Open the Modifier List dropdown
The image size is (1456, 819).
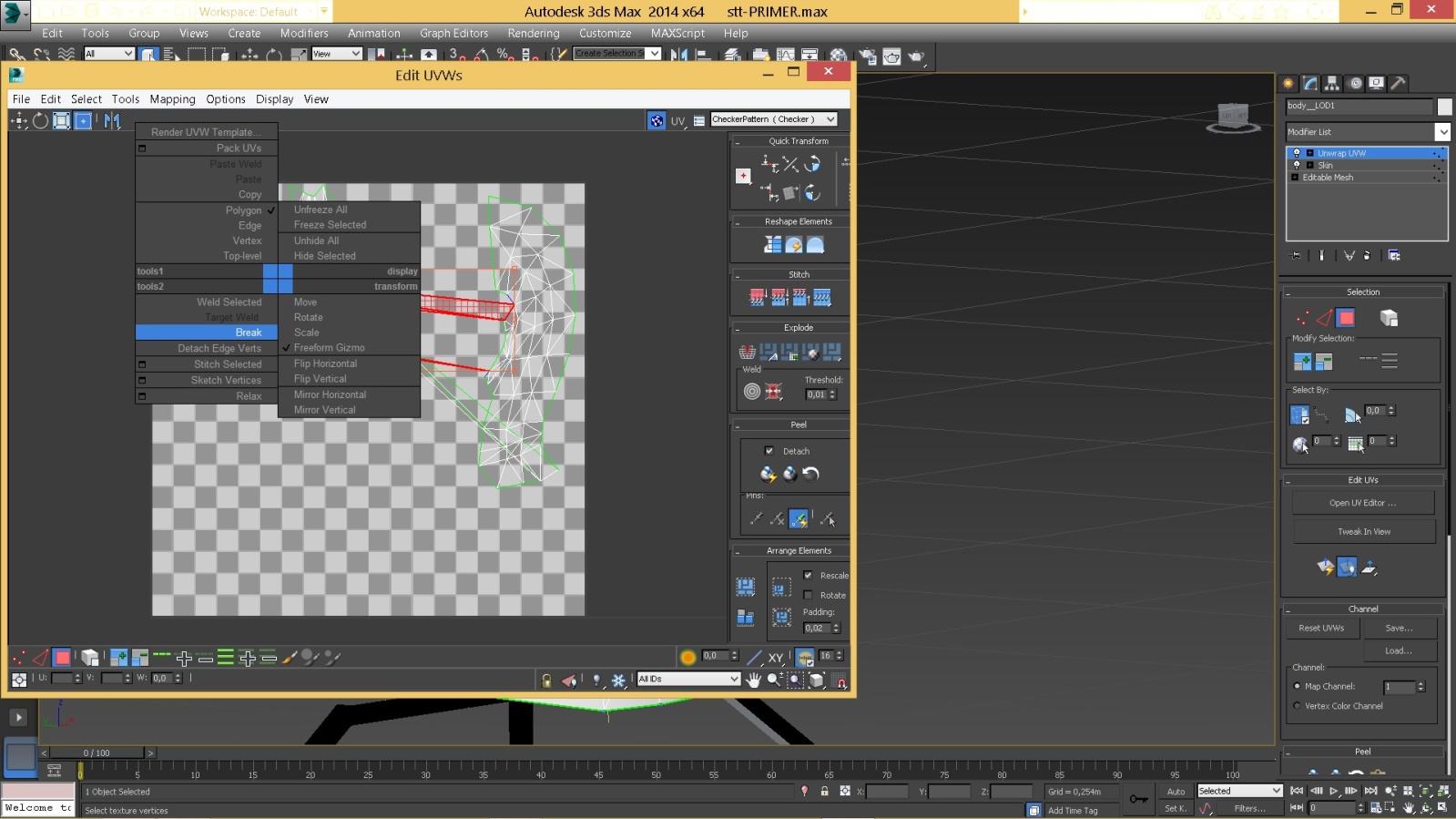click(x=1368, y=132)
